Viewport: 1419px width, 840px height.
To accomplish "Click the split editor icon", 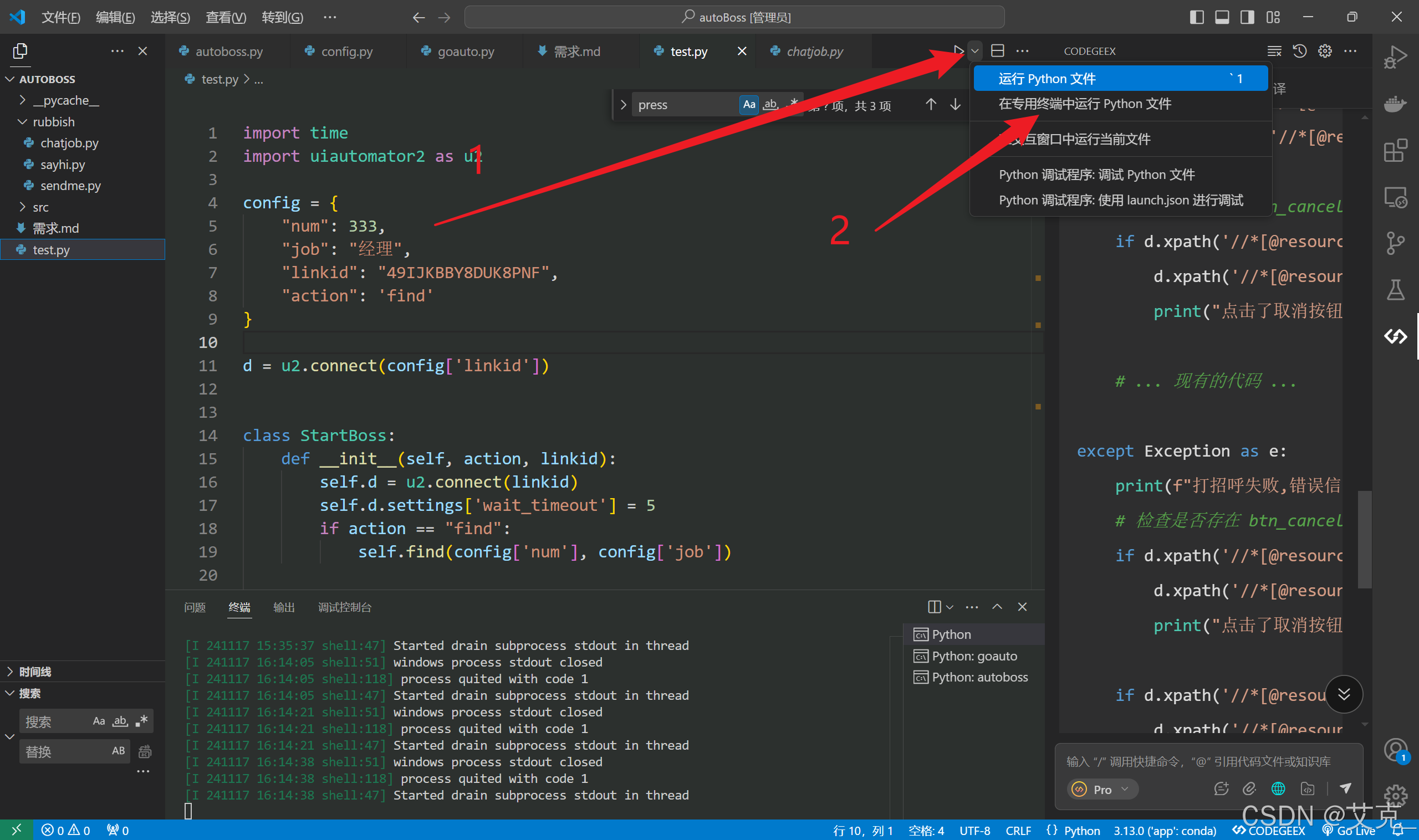I will (997, 51).
